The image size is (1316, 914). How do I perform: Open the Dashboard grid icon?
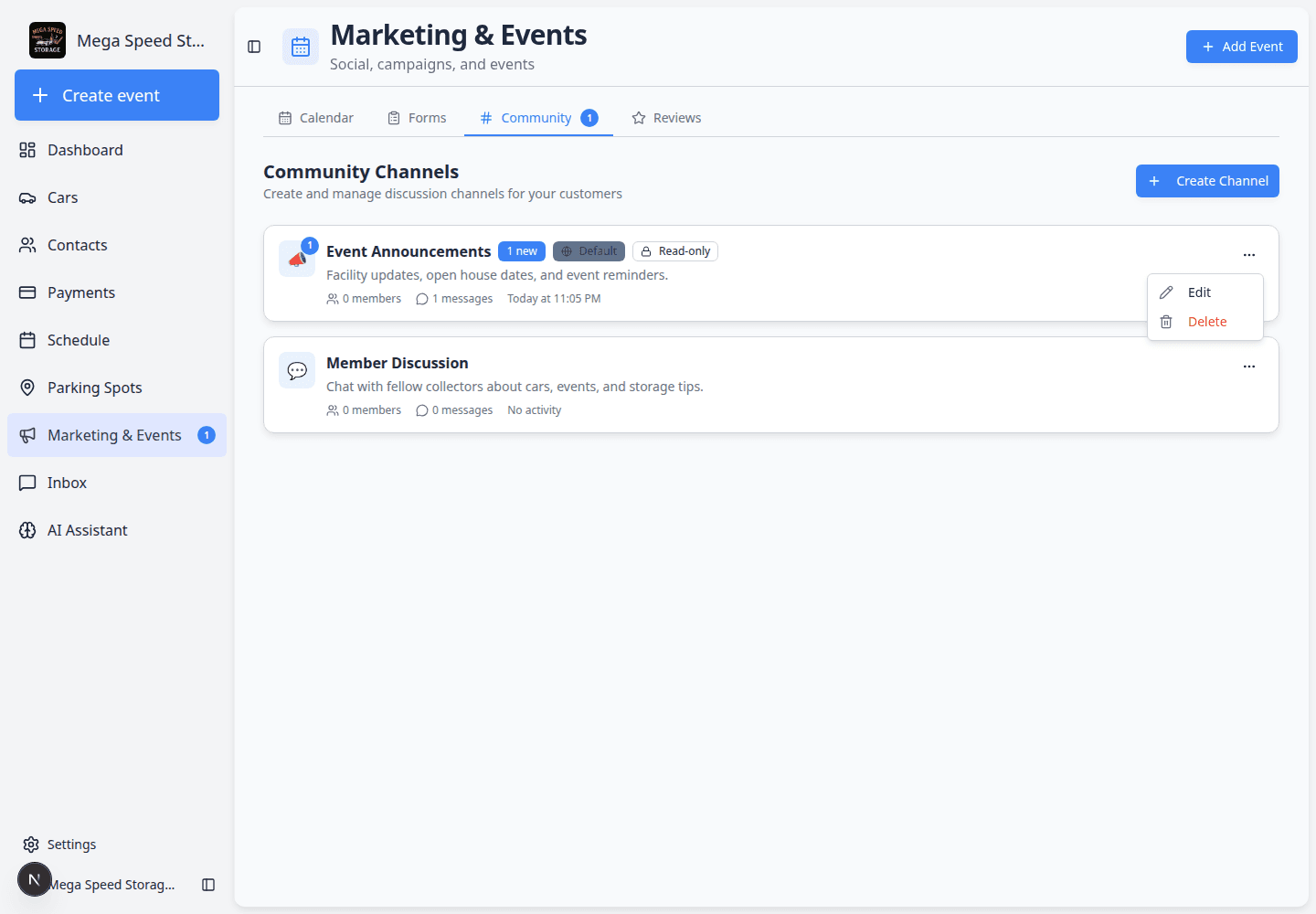pyautogui.click(x=27, y=150)
